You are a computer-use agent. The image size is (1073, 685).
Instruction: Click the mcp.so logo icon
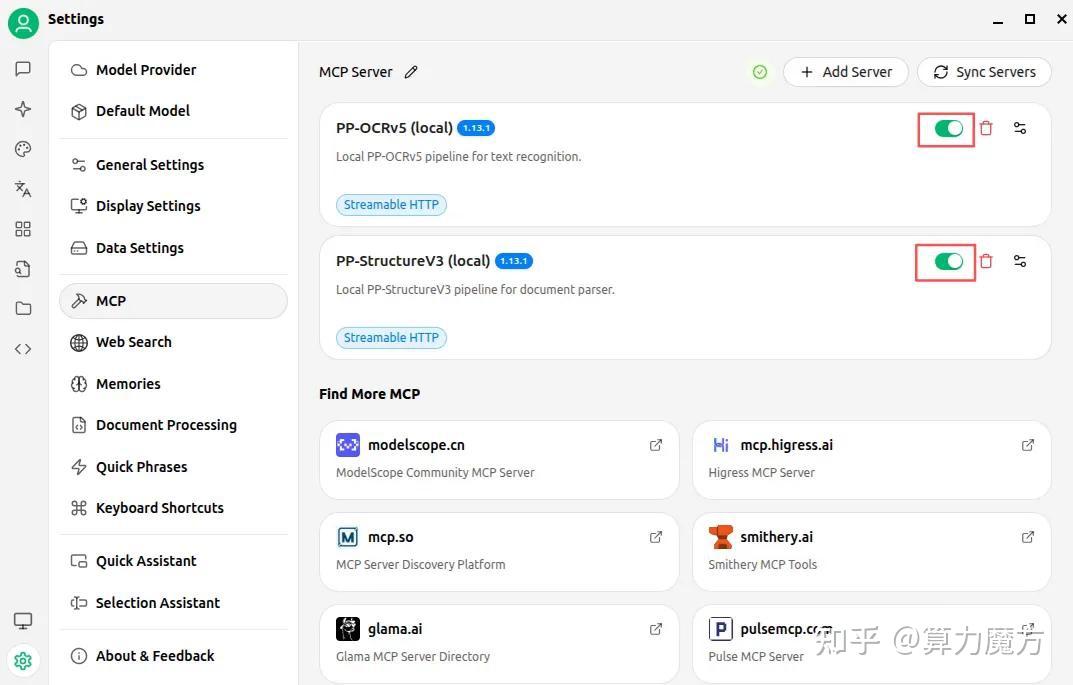coord(348,537)
